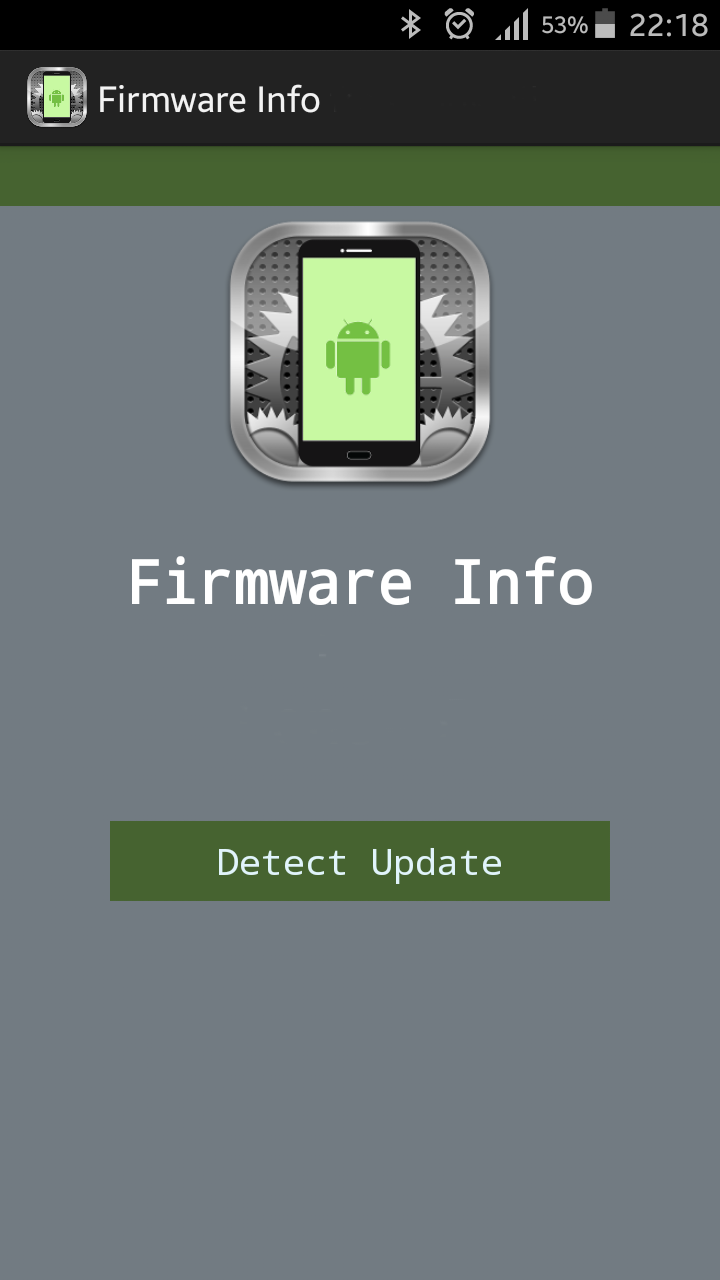
Task: Click the large Firmware Info logo
Action: [360, 352]
